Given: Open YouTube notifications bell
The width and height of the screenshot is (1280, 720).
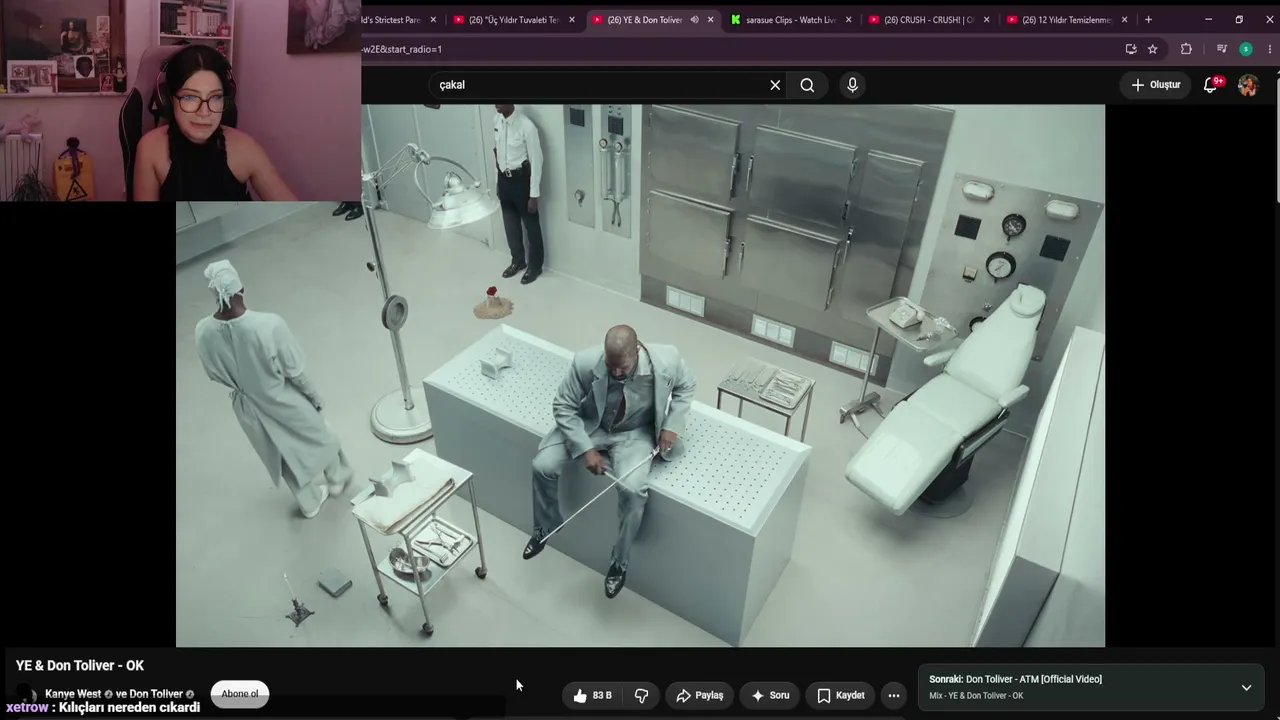Looking at the screenshot, I should [1211, 85].
